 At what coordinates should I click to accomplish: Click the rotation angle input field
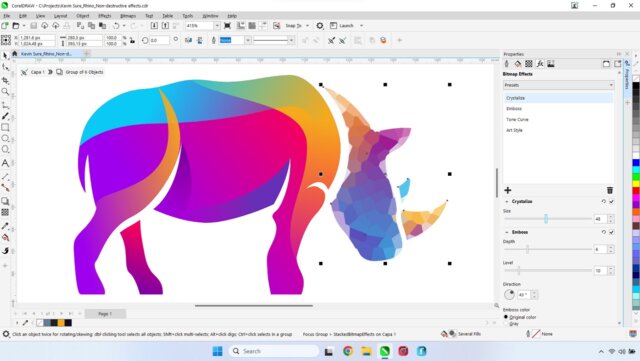click(159, 40)
